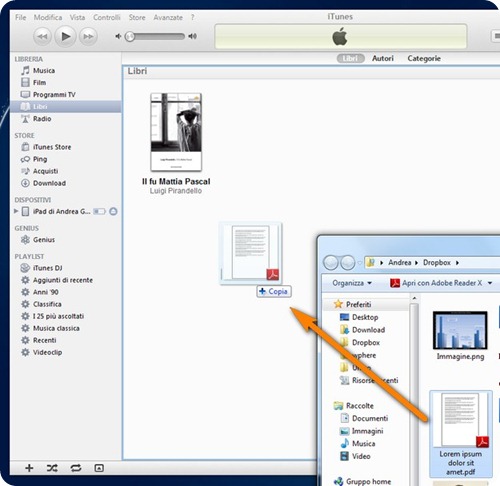Screen dimensions: 500x486
Task: Open the Videoclip playlist
Action: click(x=47, y=352)
